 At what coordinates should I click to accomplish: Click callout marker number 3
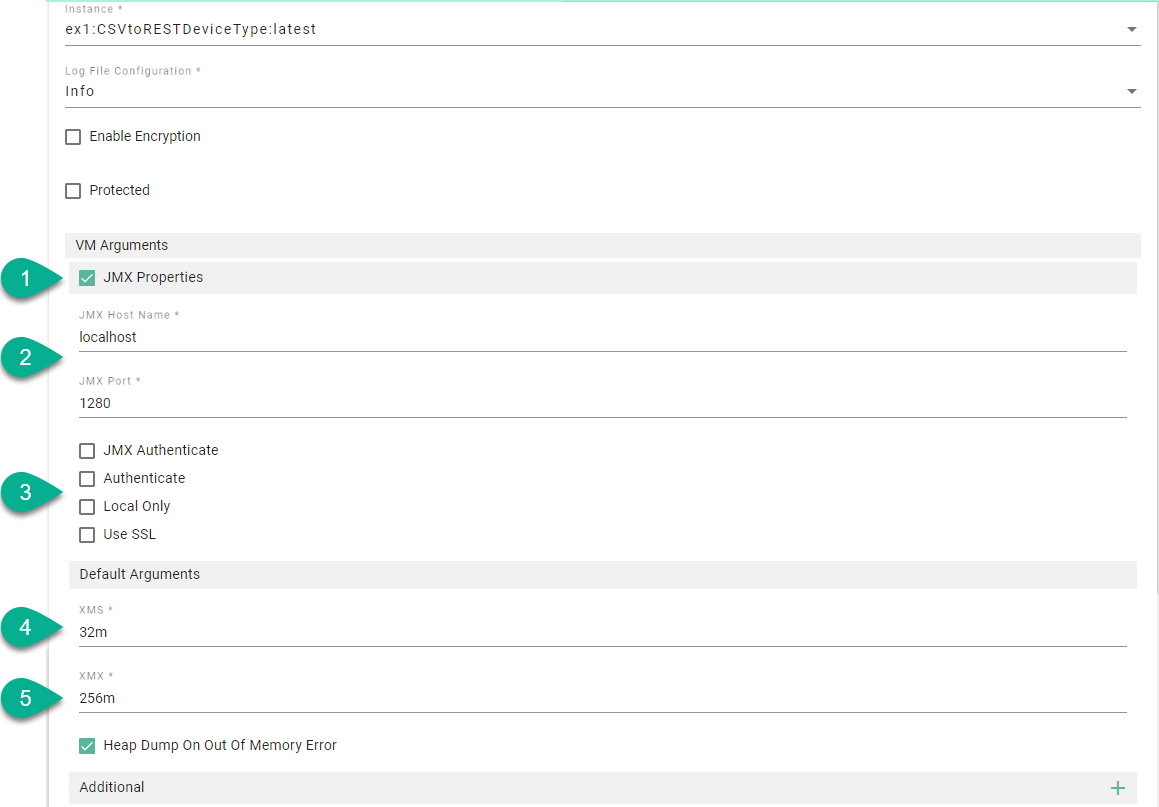[27, 492]
